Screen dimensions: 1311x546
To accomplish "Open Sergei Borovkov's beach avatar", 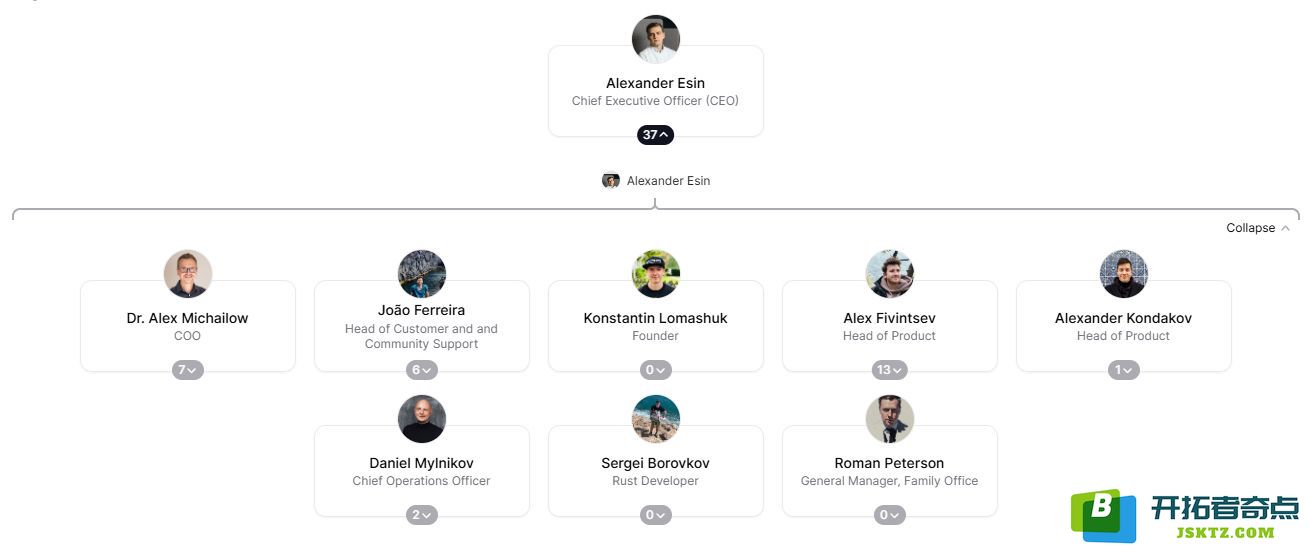I will coord(656,419).
